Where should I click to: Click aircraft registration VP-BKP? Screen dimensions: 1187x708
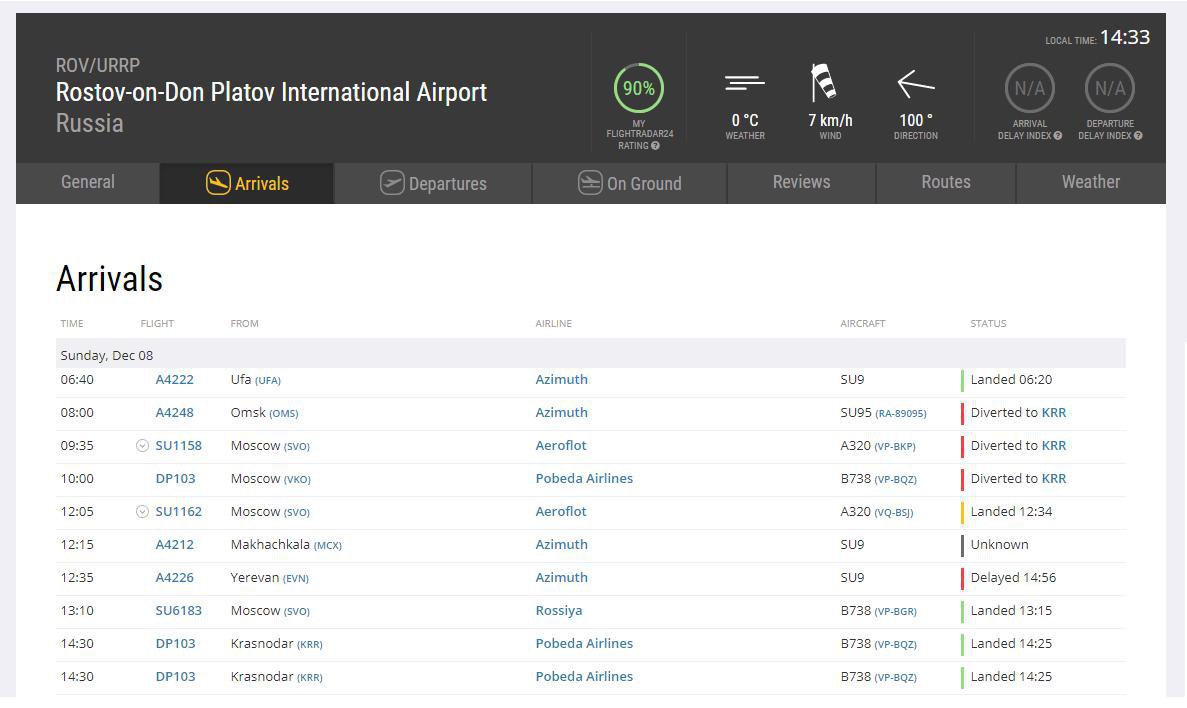[x=895, y=447]
